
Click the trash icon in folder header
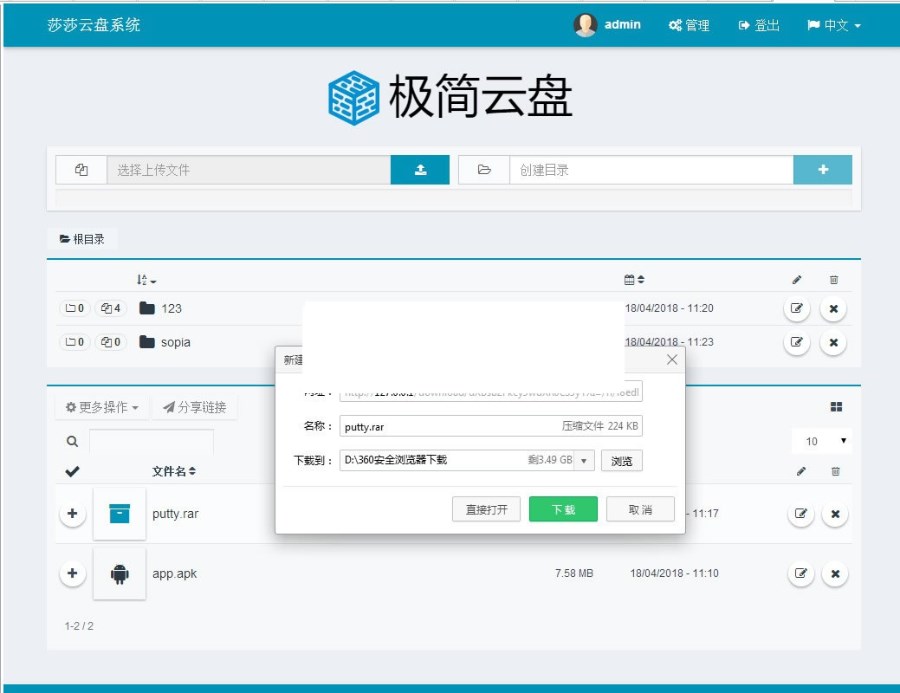point(833,280)
